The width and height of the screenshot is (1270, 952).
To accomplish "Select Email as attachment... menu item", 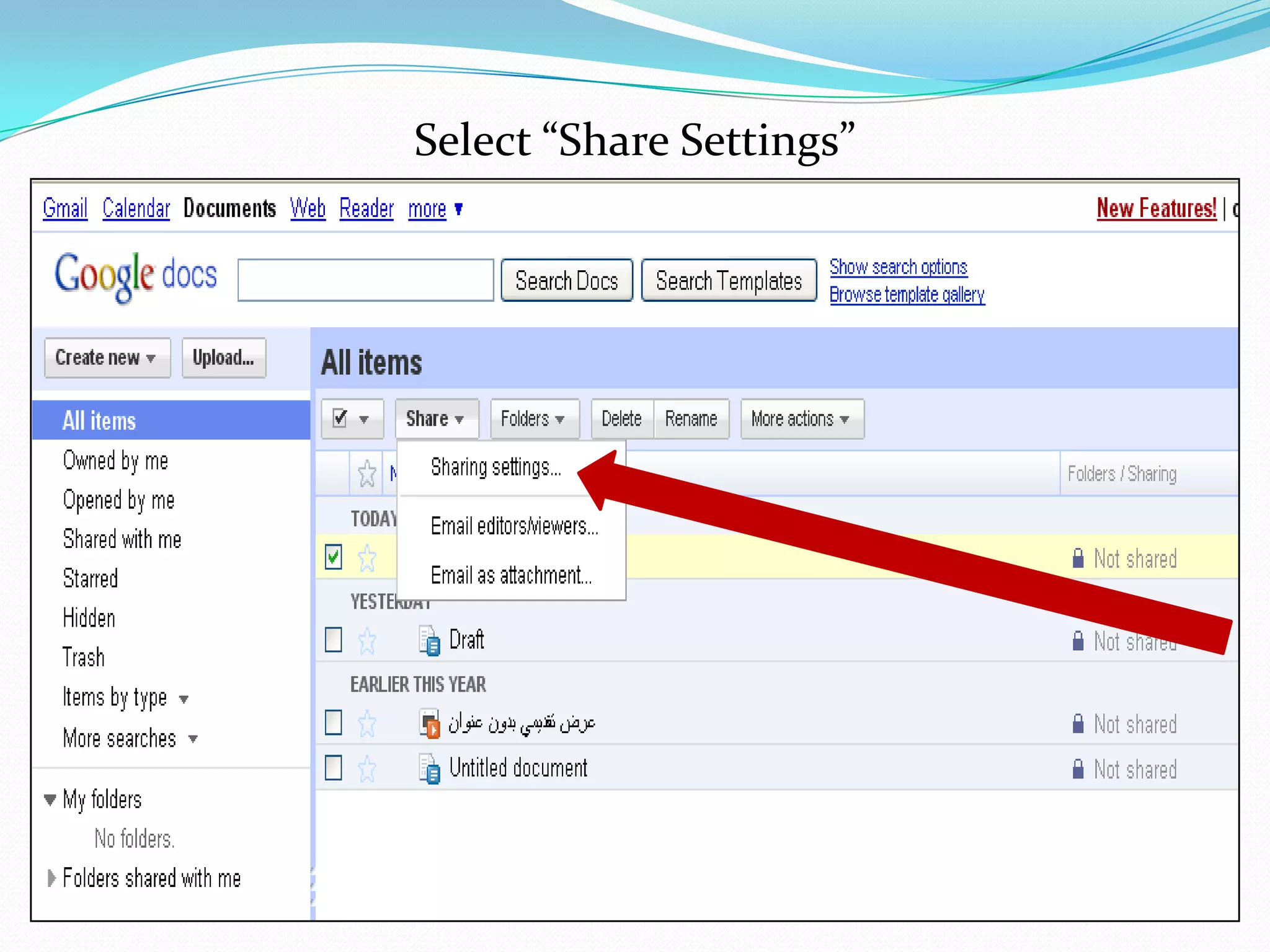I will (x=512, y=575).
